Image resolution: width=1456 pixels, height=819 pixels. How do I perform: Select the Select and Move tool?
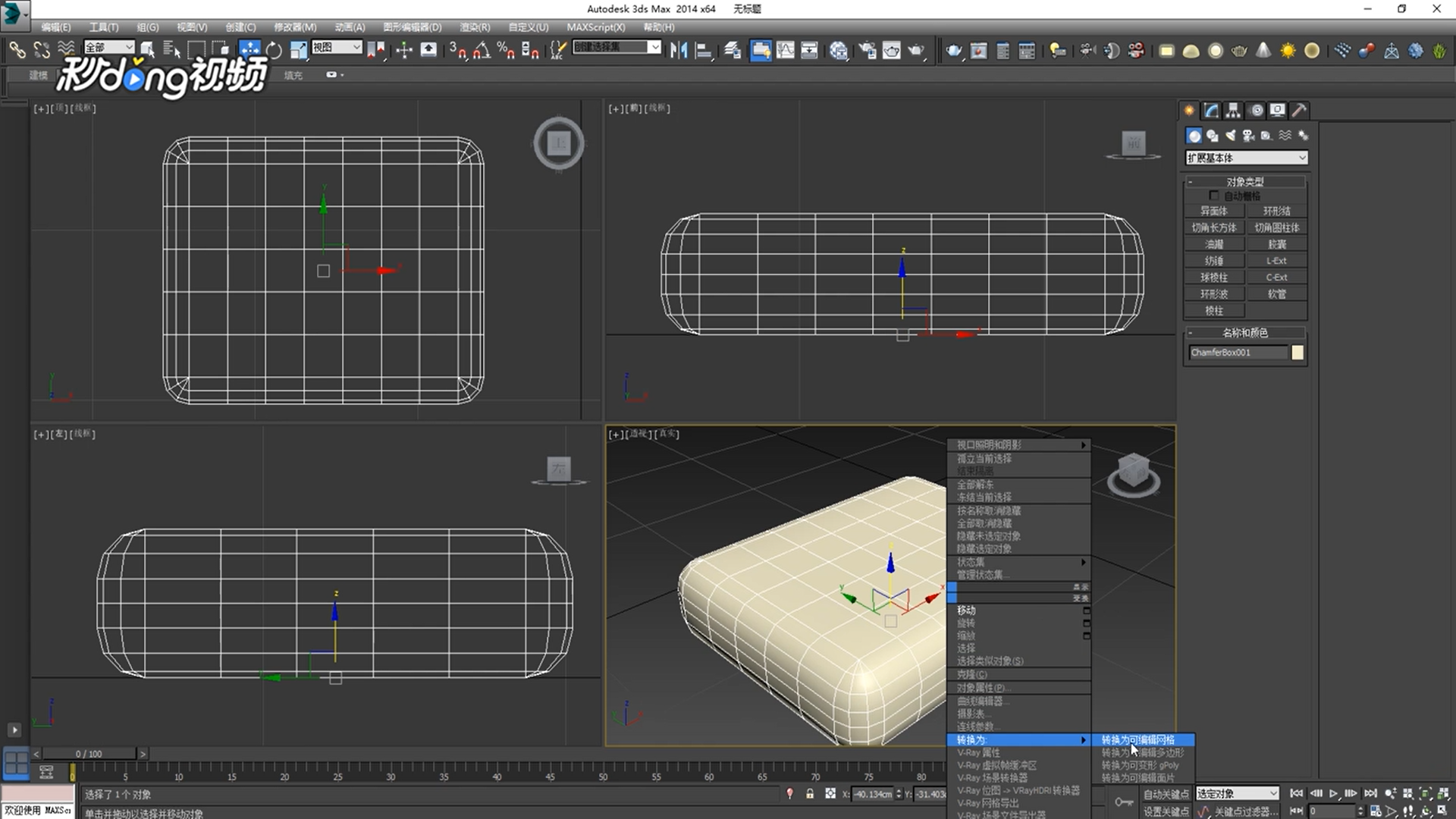(249, 50)
